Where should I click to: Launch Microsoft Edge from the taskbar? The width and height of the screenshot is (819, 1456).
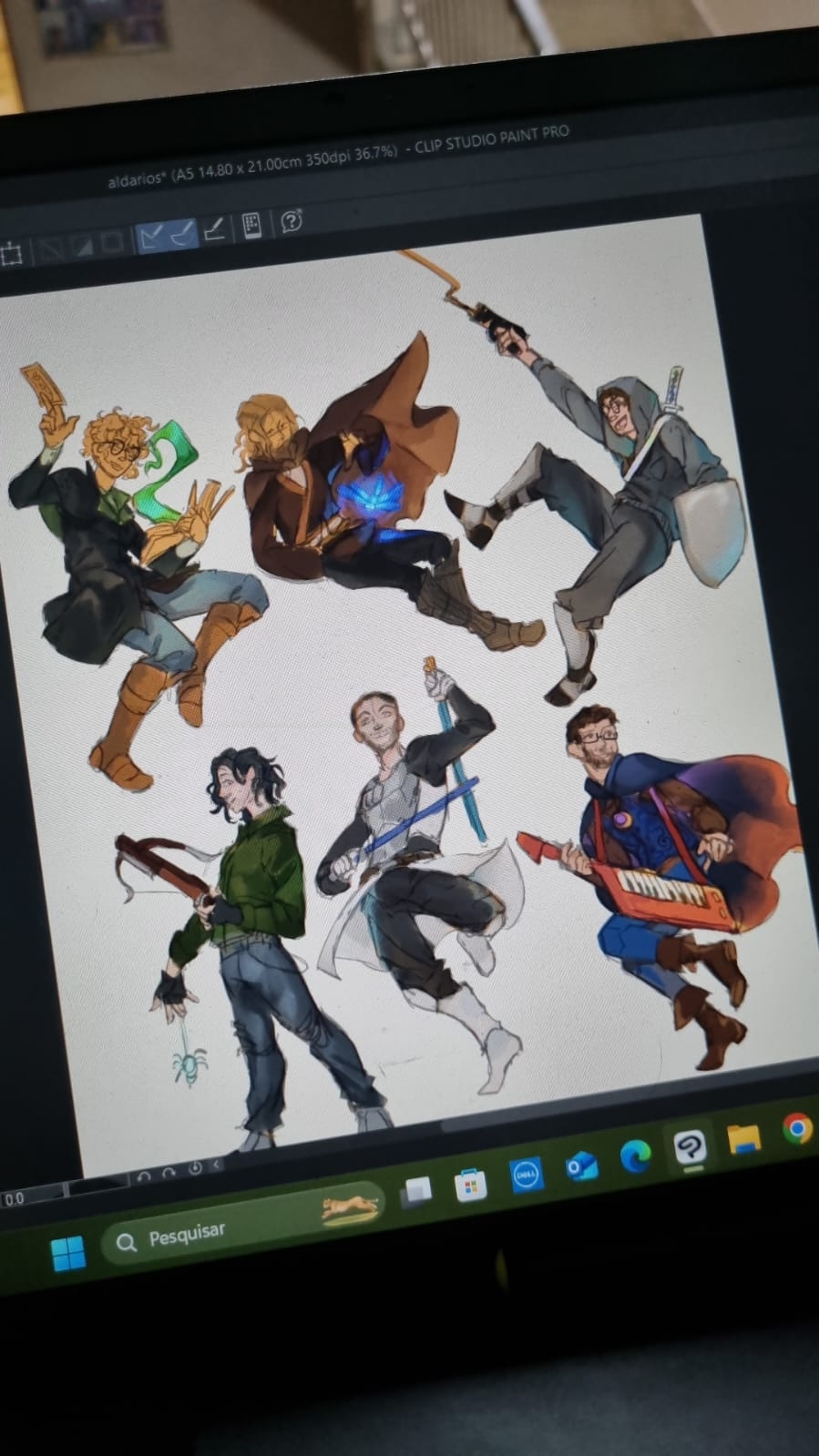[635, 1157]
